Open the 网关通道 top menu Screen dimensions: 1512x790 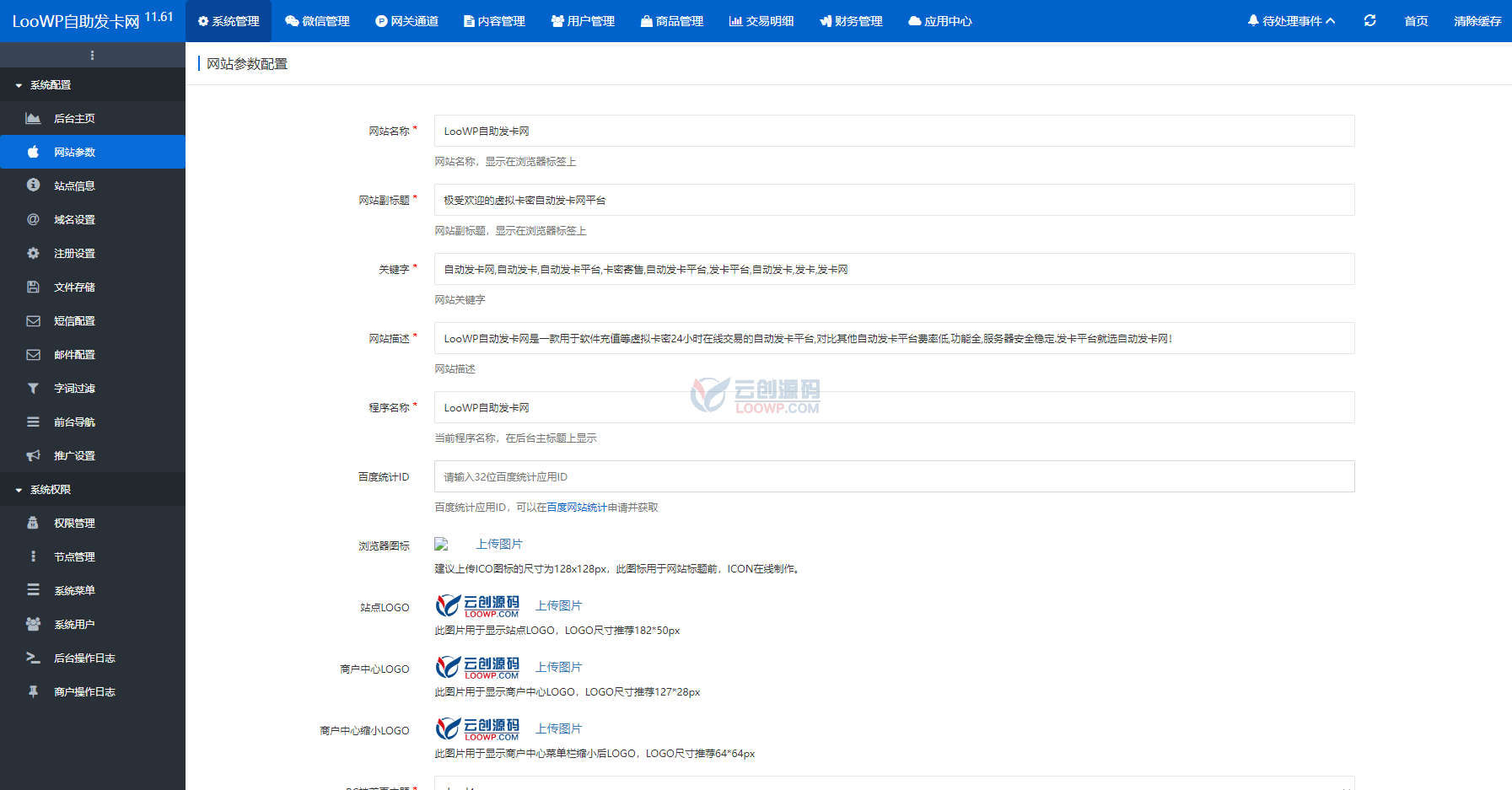pos(406,21)
